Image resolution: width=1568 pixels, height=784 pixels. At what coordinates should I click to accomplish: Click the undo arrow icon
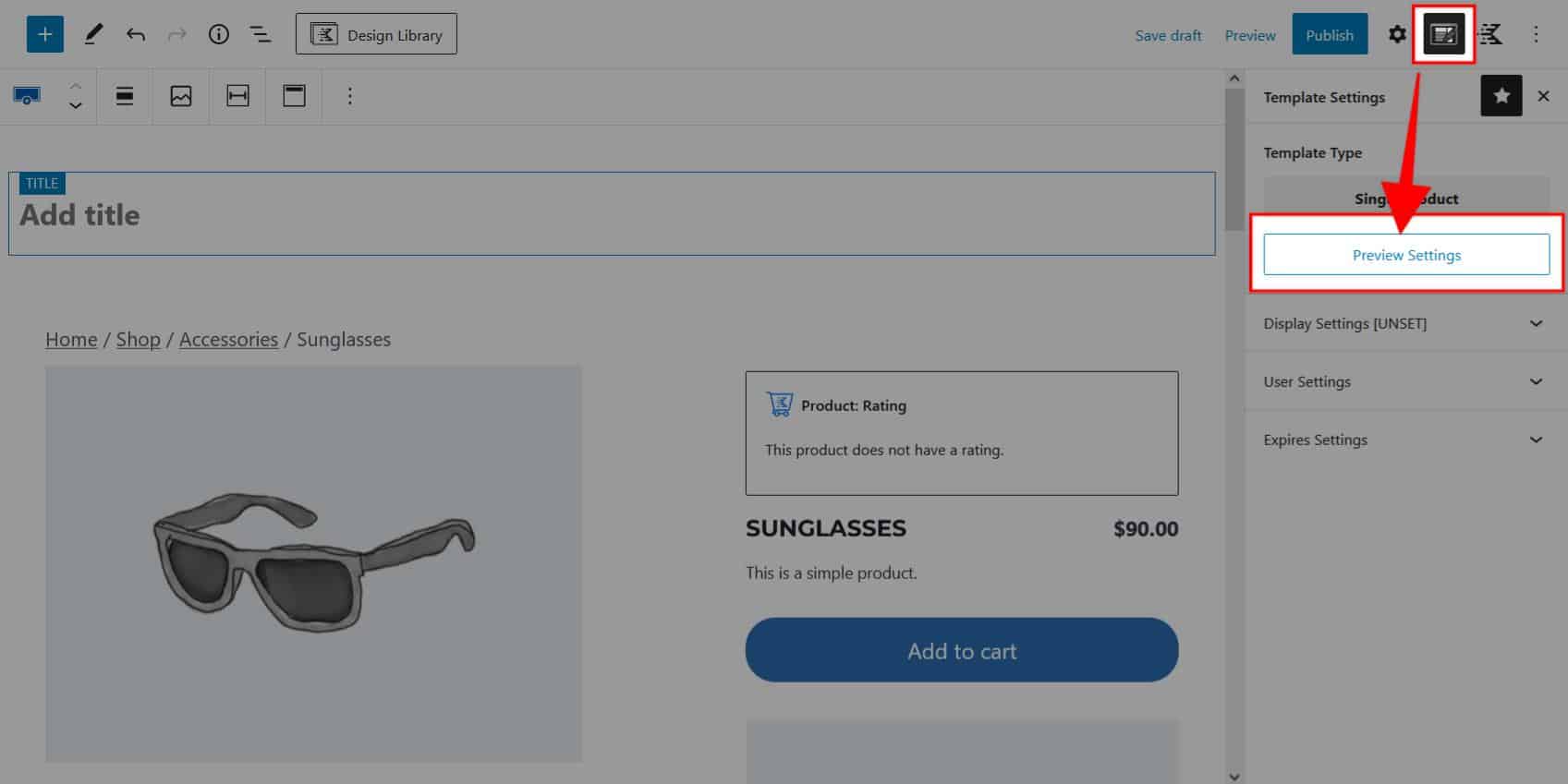tap(136, 35)
